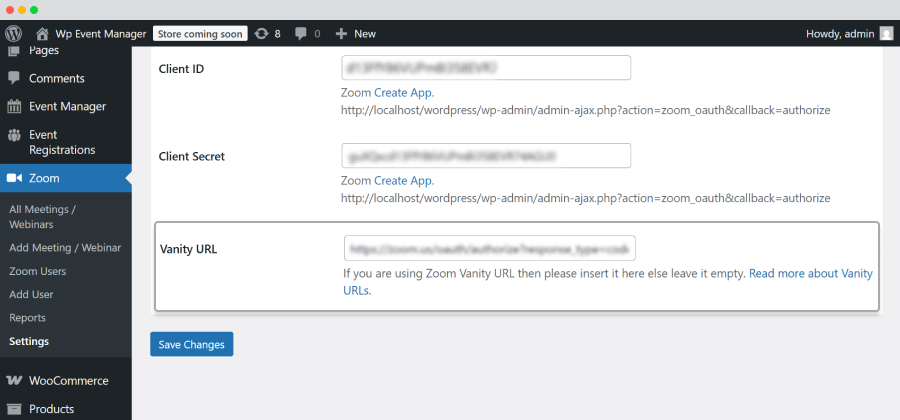This screenshot has width=900, height=420.
Task: Open Pages in the sidebar
Action: click(x=44, y=50)
